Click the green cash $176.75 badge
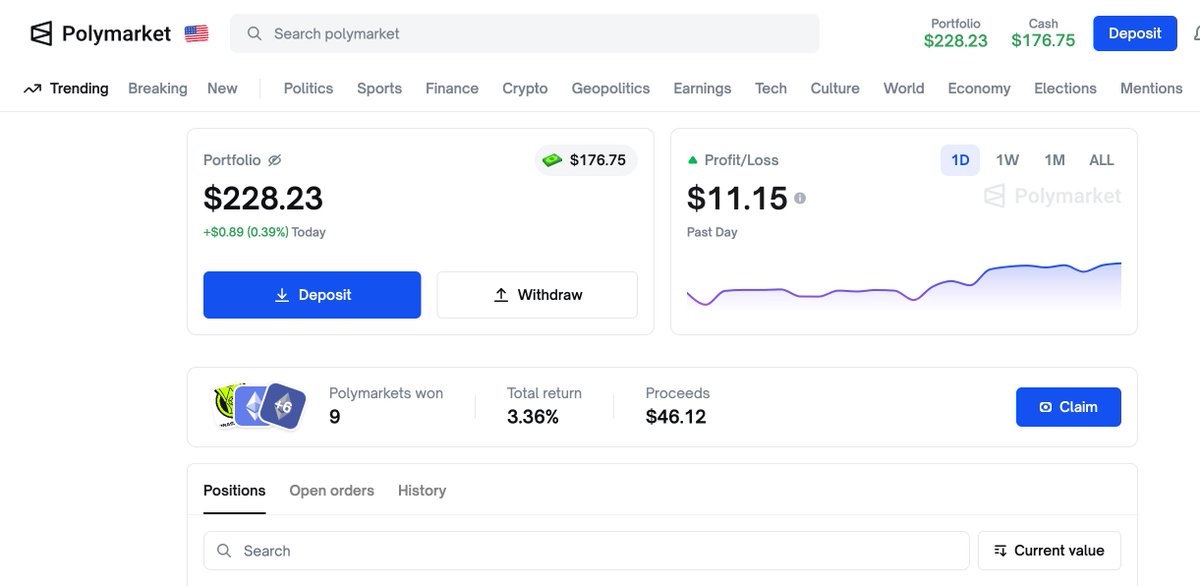Viewport: 1200px width, 586px height. click(x=585, y=160)
